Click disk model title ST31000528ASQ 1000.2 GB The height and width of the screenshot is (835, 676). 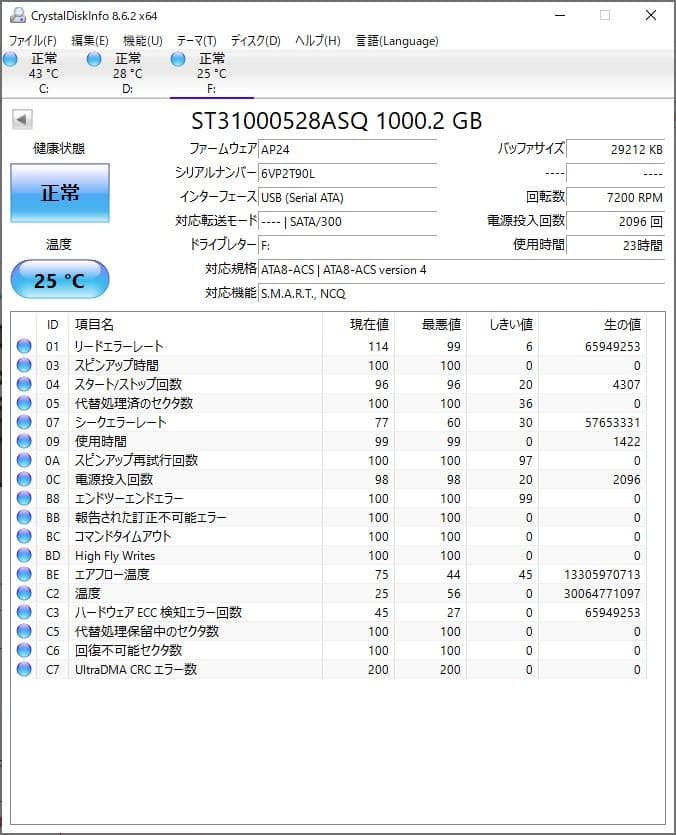click(x=337, y=121)
